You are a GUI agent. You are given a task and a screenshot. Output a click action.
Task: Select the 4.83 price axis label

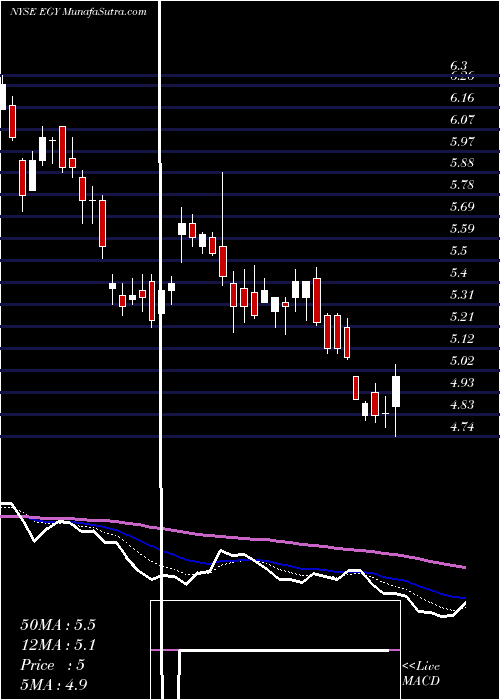[x=462, y=405]
